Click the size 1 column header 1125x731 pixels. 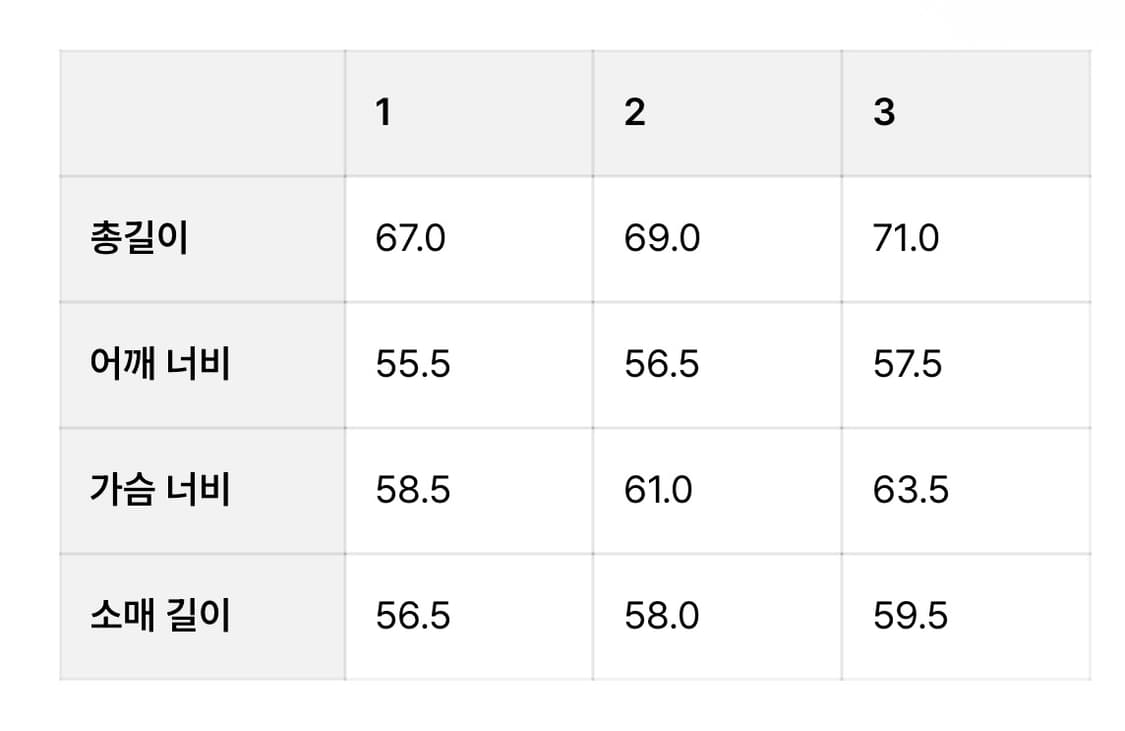pyautogui.click(x=384, y=113)
